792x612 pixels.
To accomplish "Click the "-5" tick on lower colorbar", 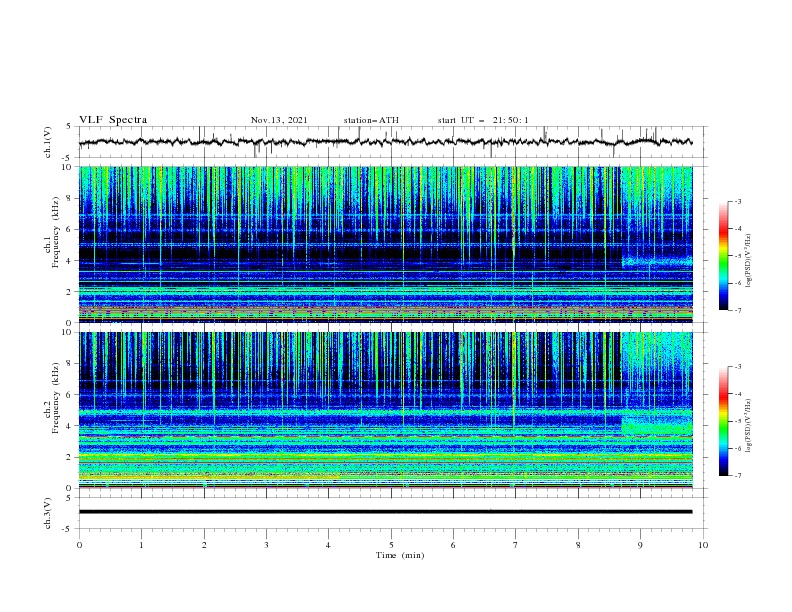I will pyautogui.click(x=737, y=421).
